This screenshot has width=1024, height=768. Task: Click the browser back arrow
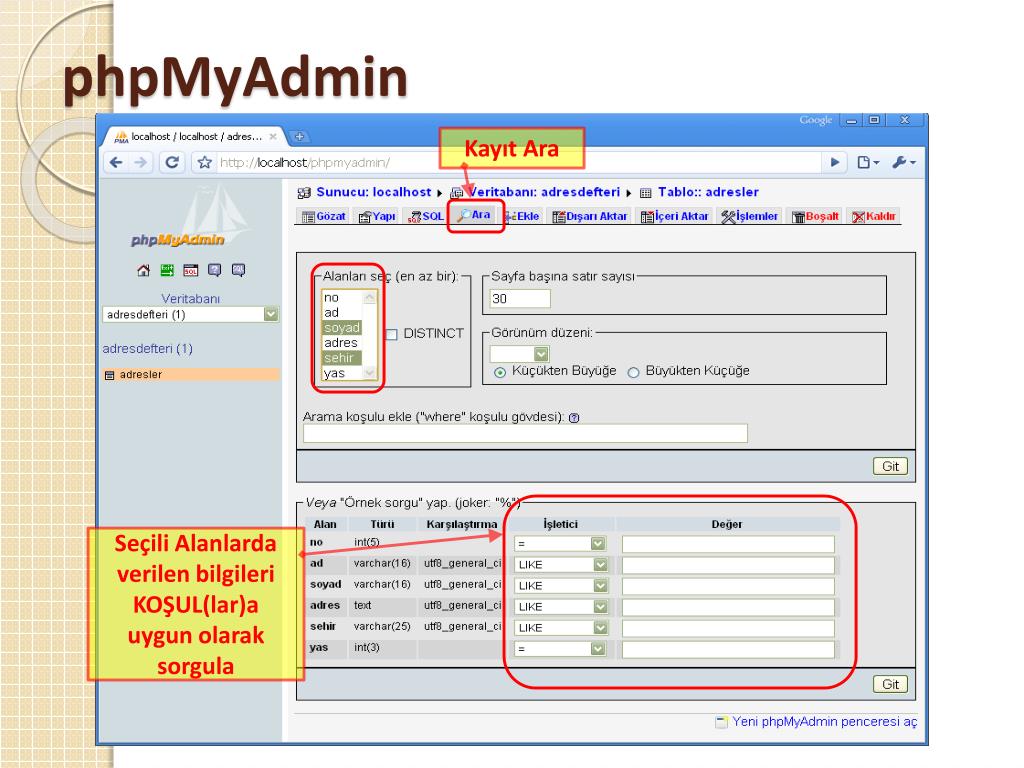[x=116, y=162]
